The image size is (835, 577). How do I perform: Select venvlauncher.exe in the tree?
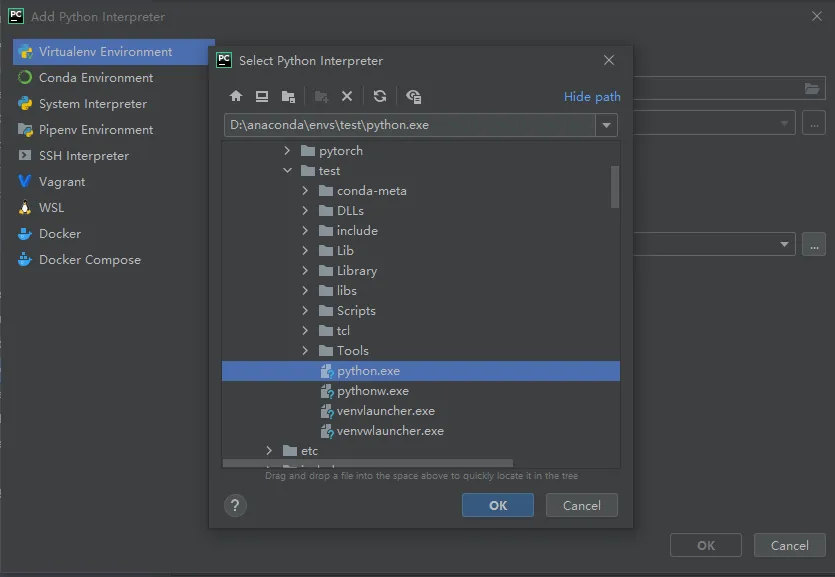(x=386, y=411)
